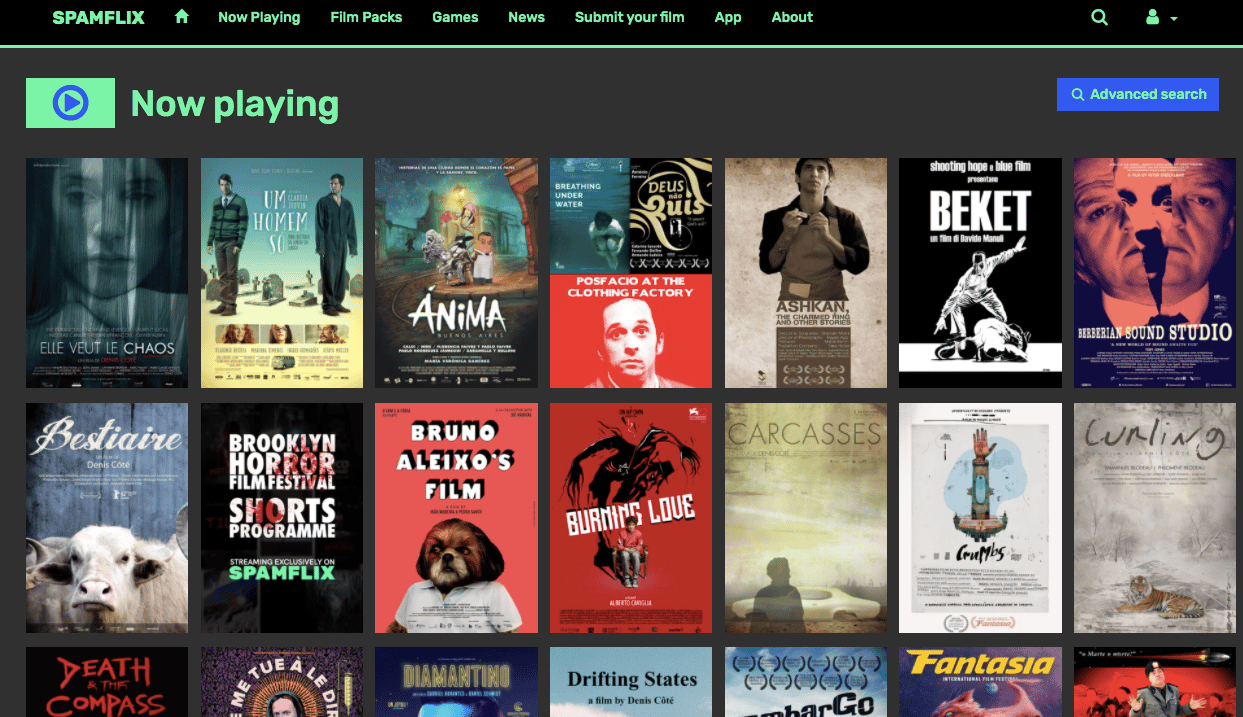Open Um Homem Só poster
Viewport: 1243px width, 717px height.
(282, 273)
